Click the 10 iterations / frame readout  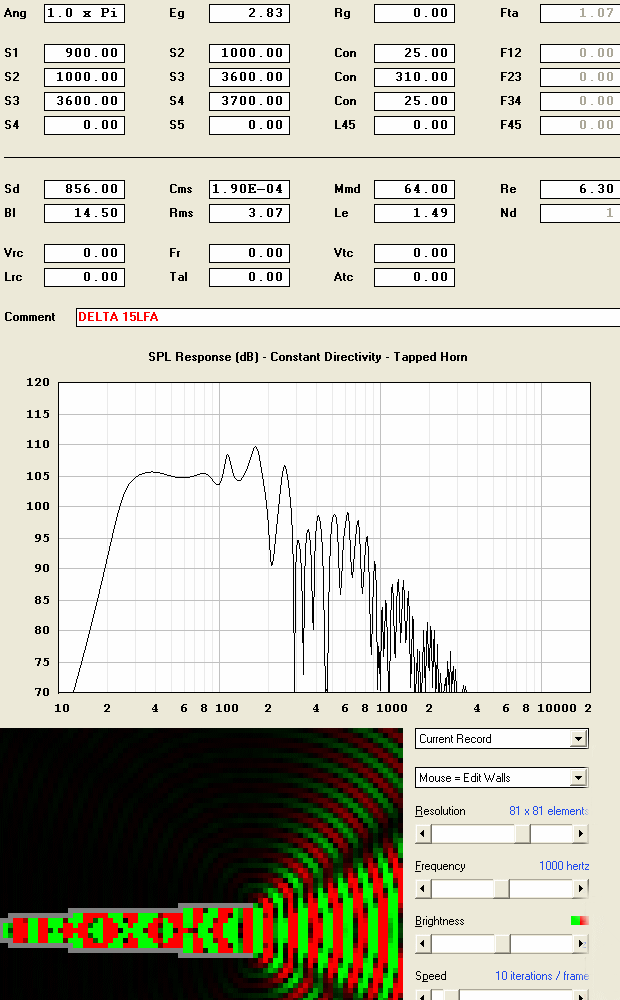coord(542,976)
